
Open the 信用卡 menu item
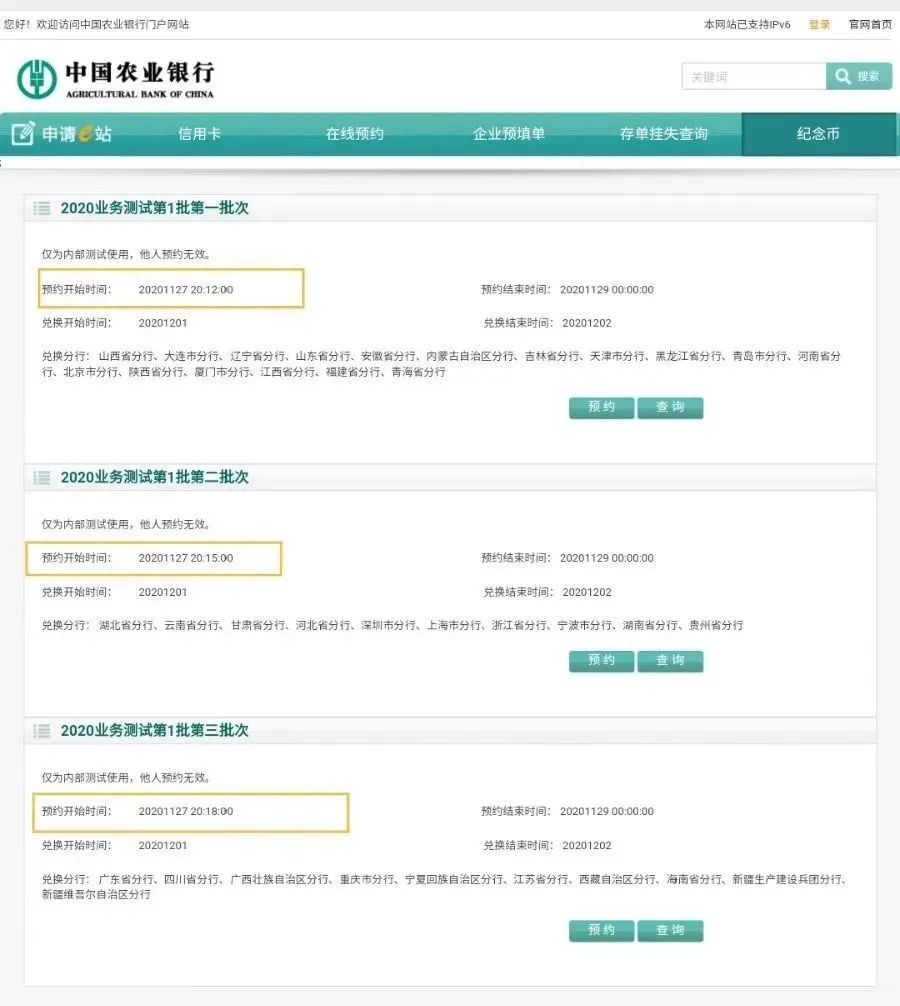199,134
